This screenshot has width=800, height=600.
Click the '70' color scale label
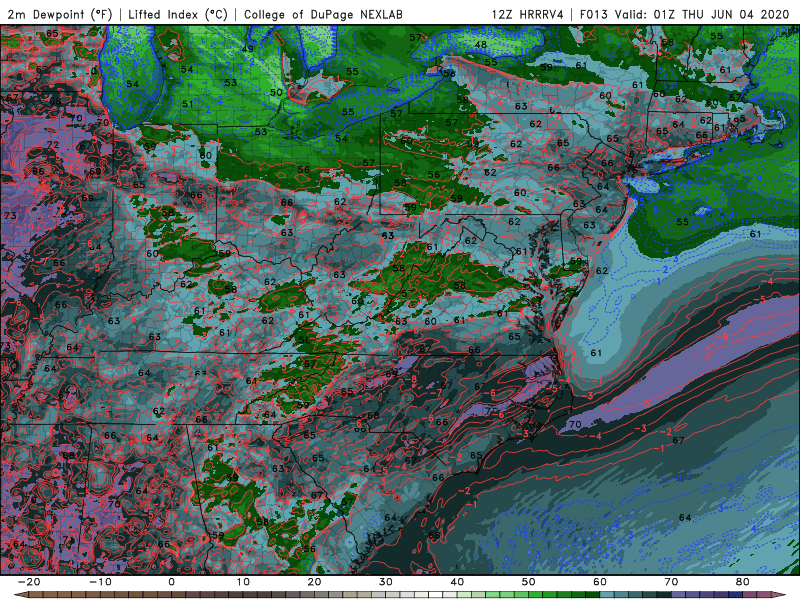(x=671, y=582)
